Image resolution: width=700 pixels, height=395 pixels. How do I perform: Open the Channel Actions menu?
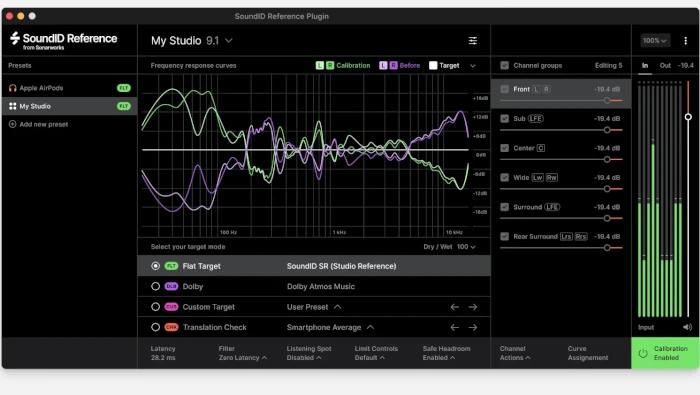tap(515, 353)
